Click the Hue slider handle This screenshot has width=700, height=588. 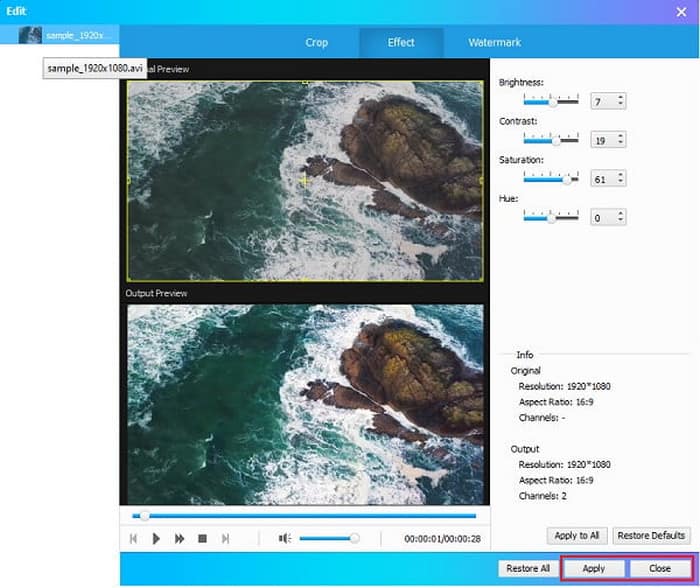(x=550, y=217)
